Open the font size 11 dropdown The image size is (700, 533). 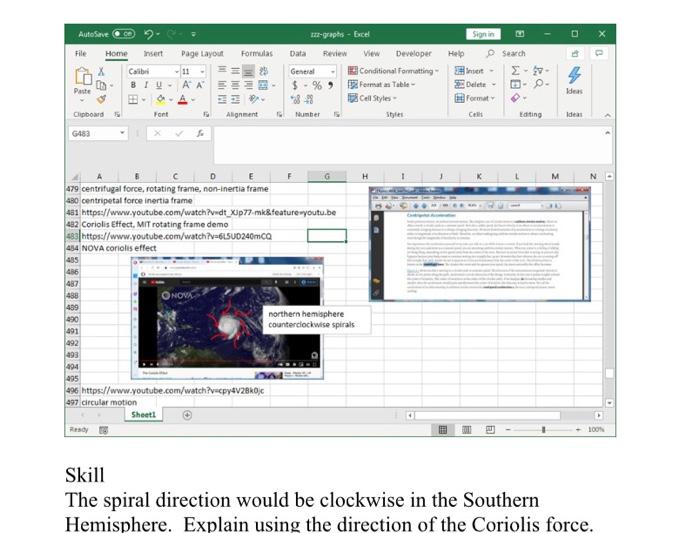202,71
